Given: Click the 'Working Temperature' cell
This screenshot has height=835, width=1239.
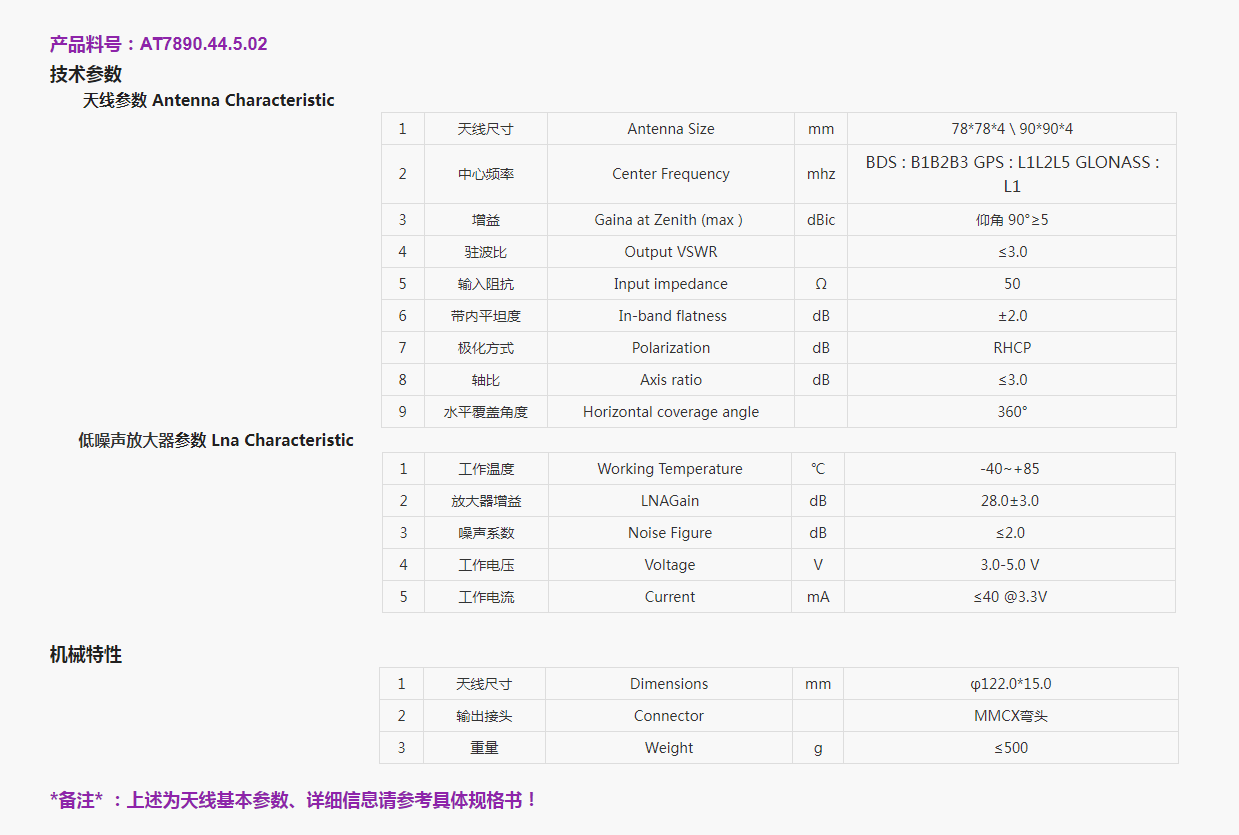Looking at the screenshot, I should tap(670, 469).
